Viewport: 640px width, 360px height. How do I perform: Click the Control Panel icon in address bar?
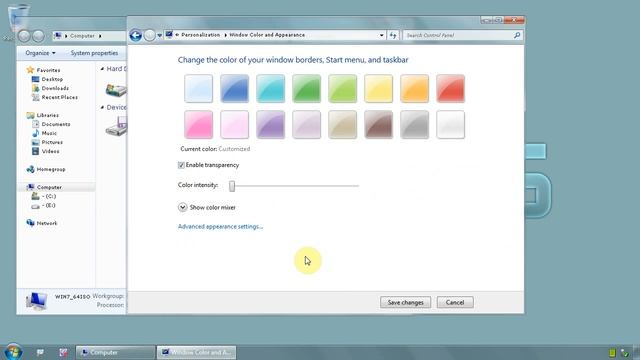pos(169,35)
